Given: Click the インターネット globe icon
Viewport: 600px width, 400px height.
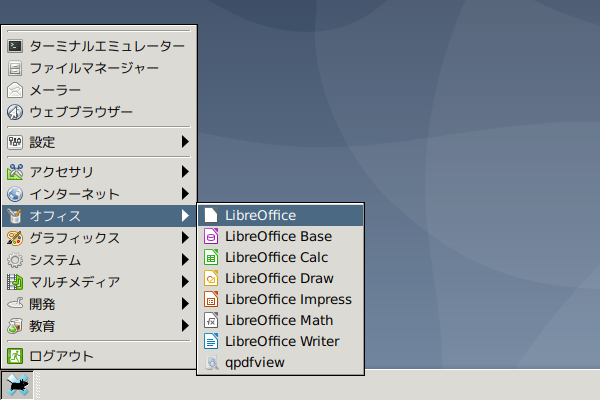Looking at the screenshot, I should pyautogui.click(x=15, y=194).
